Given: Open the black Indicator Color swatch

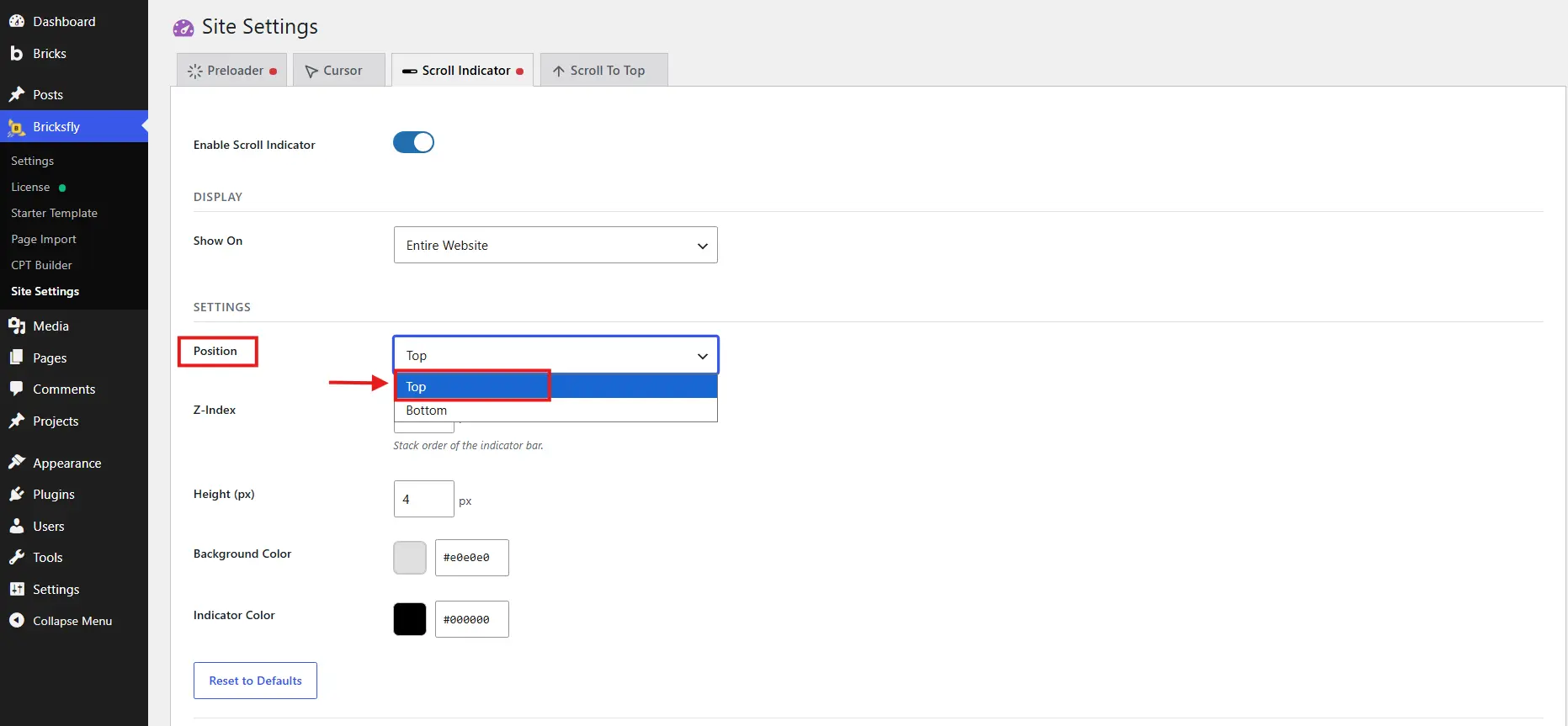Looking at the screenshot, I should (x=410, y=619).
